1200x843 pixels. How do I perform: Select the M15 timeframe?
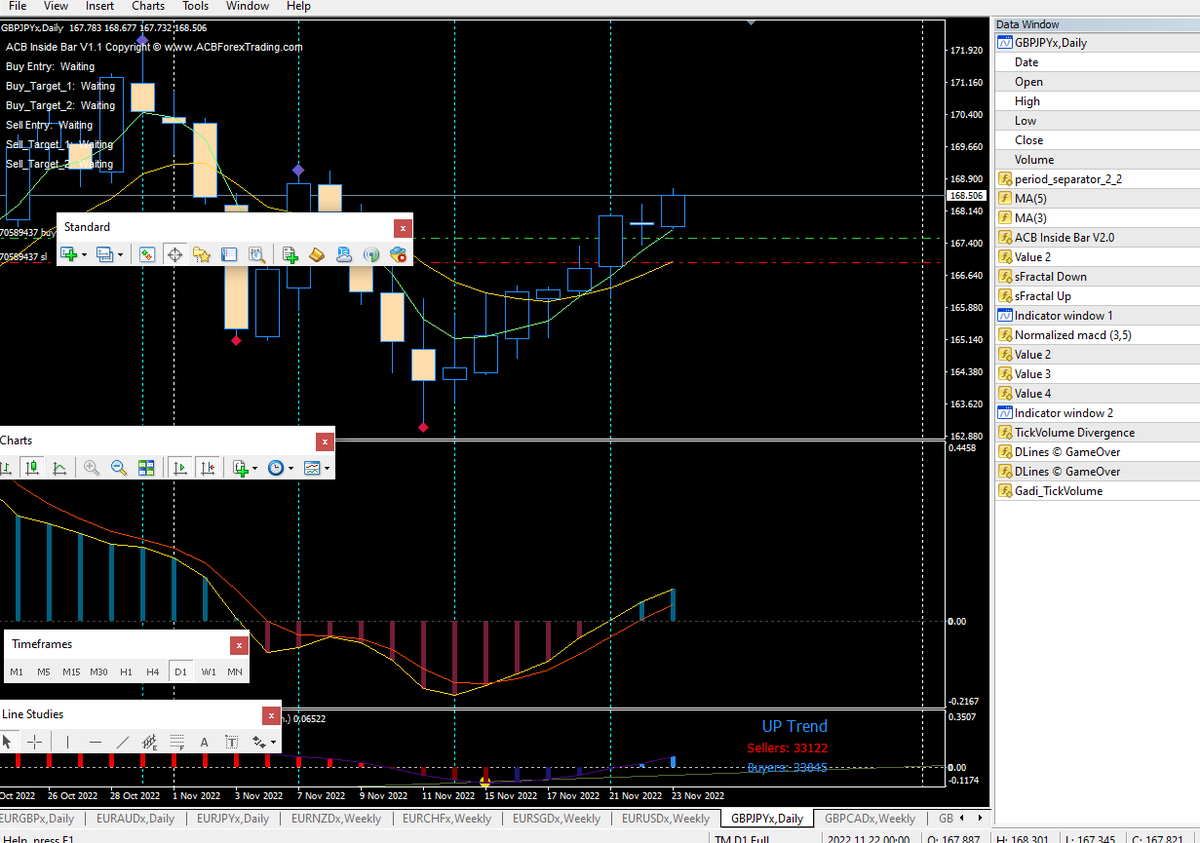[70, 672]
